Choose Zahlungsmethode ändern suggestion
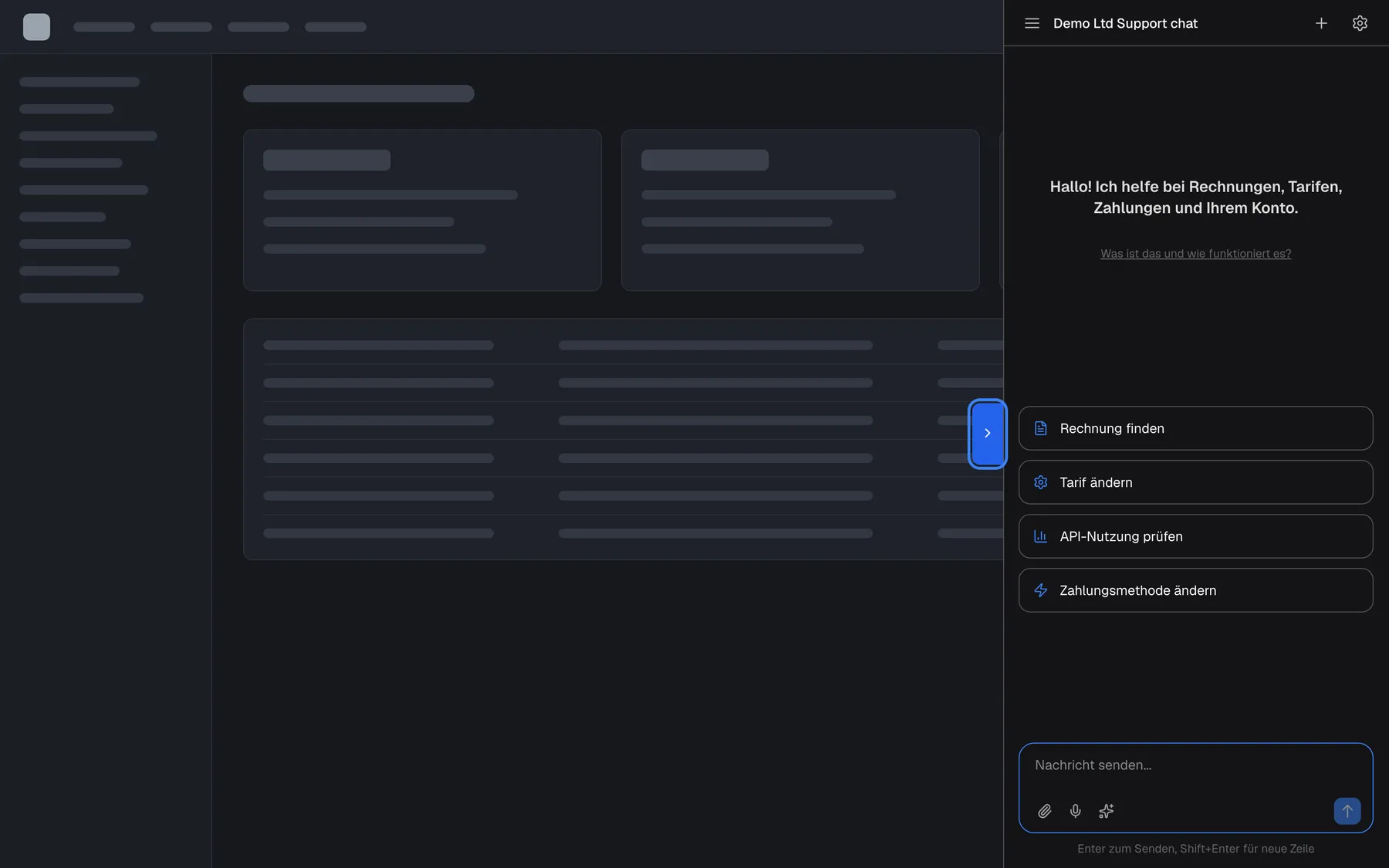The image size is (1389, 868). click(1195, 590)
